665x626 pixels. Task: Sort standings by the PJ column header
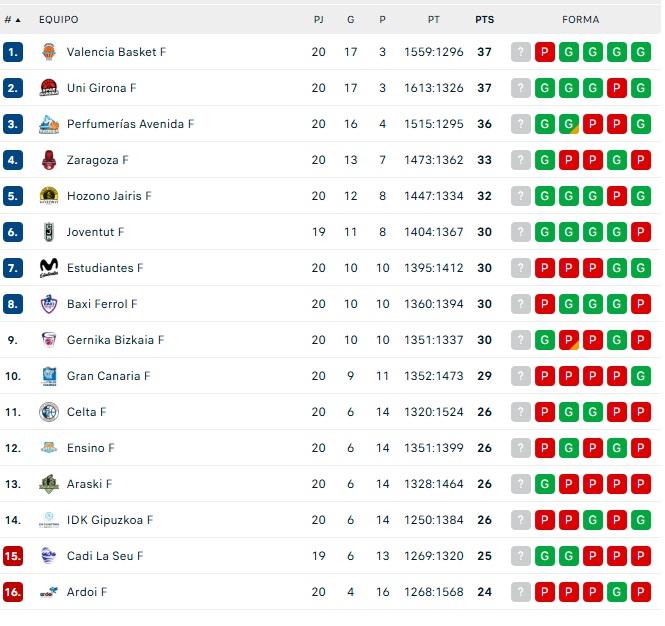pos(318,19)
